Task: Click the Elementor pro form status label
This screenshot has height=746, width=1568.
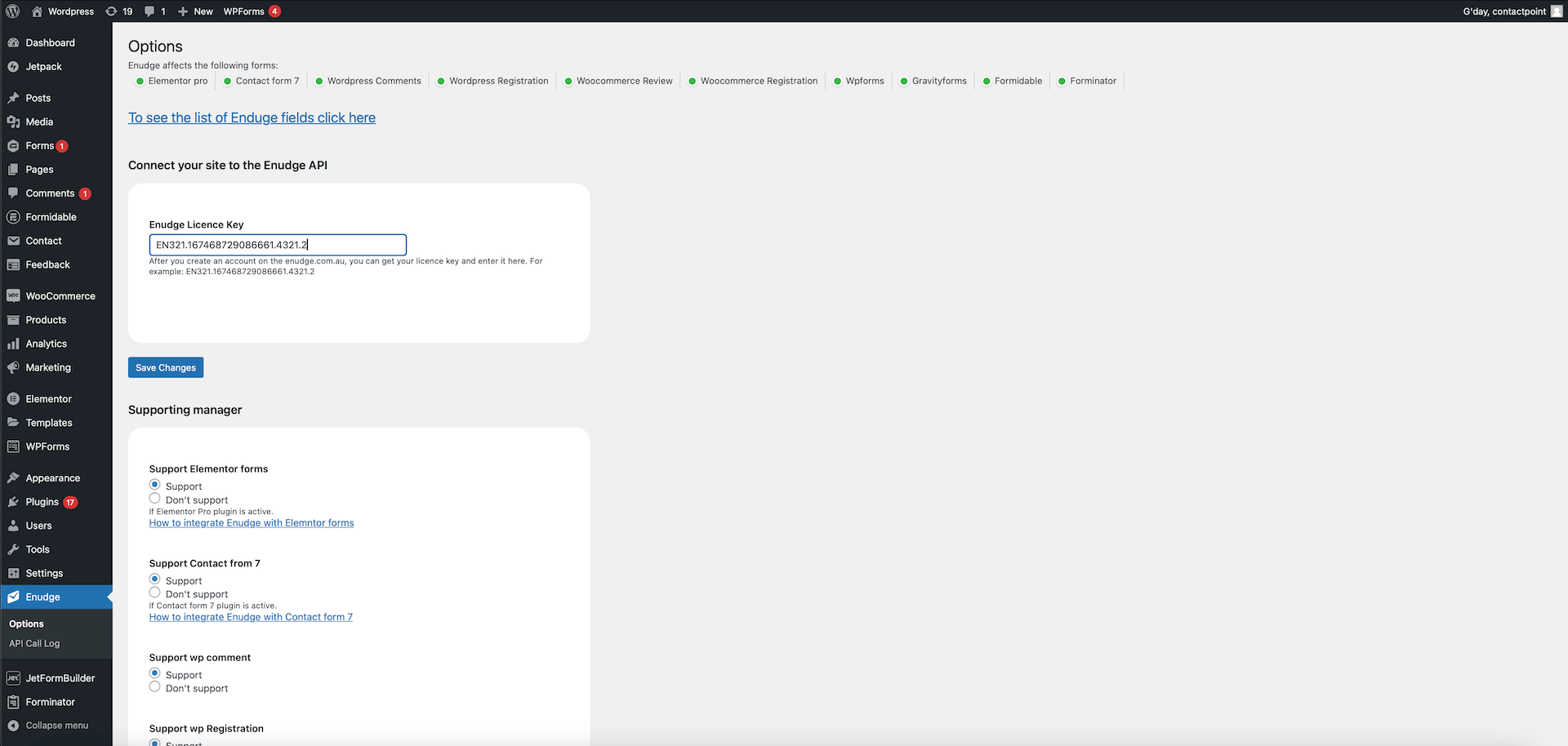Action: pos(178,81)
